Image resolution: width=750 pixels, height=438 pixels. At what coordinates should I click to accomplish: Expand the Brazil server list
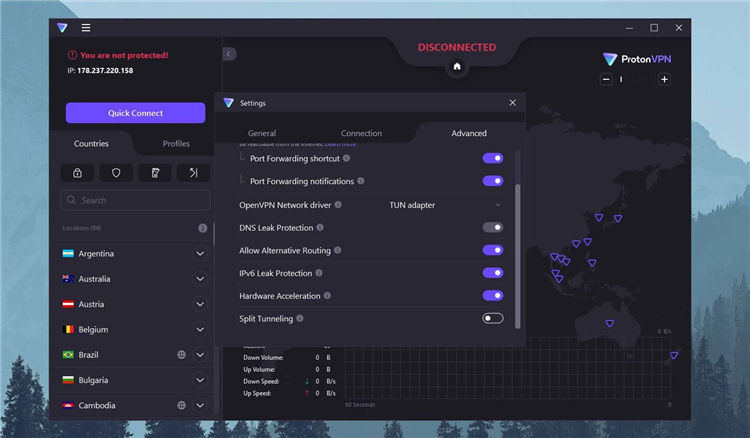coord(200,355)
